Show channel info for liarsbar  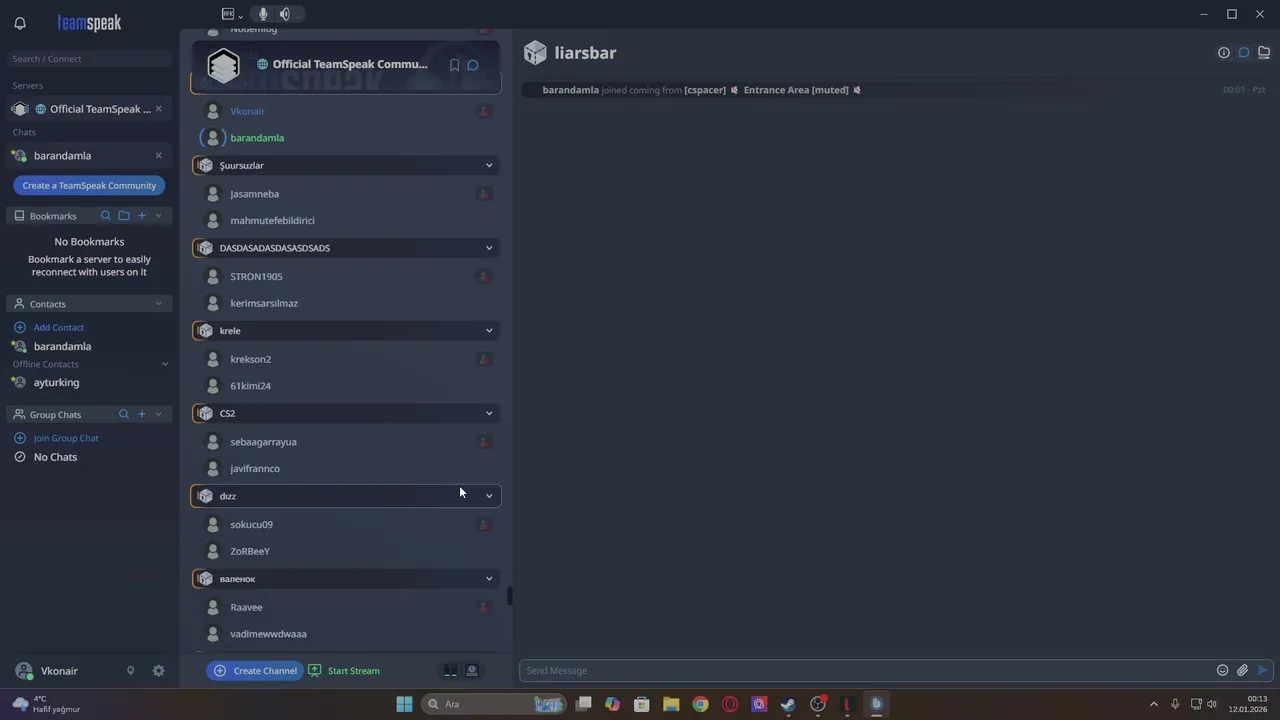pyautogui.click(x=1224, y=53)
